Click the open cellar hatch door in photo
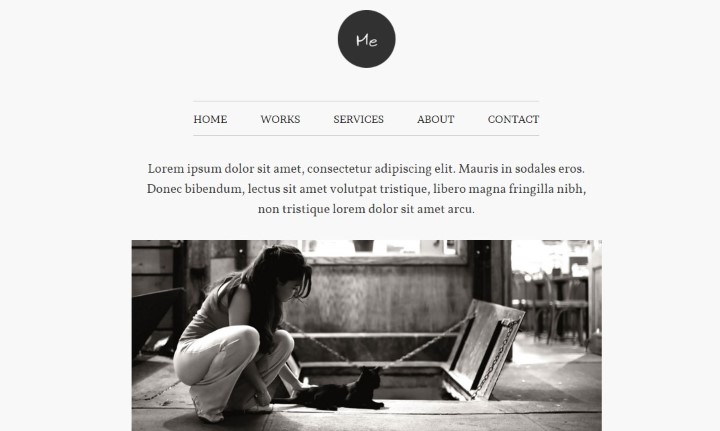 pyautogui.click(x=482, y=350)
